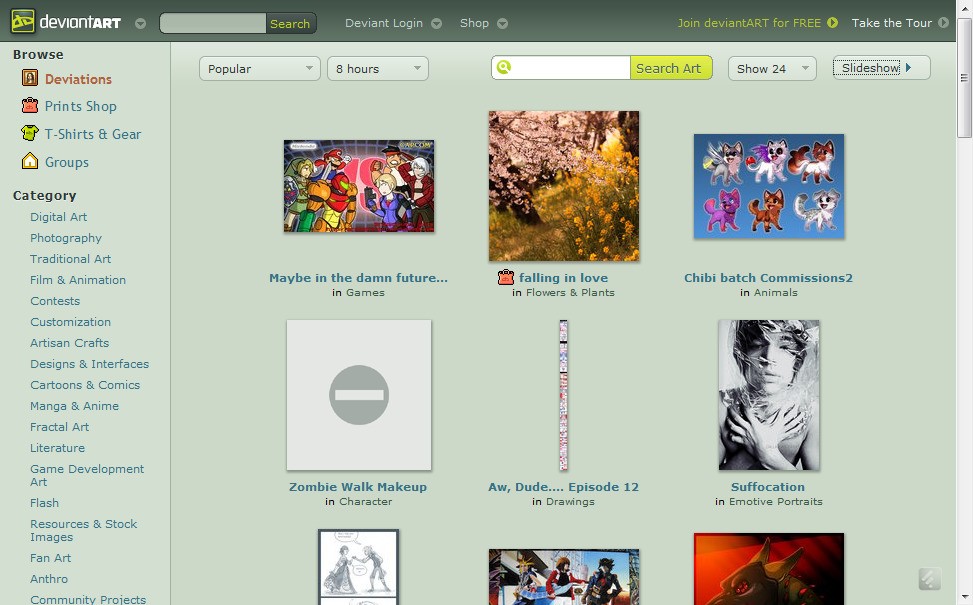Select the Artisan Crafts category
973x605 pixels.
click(70, 343)
